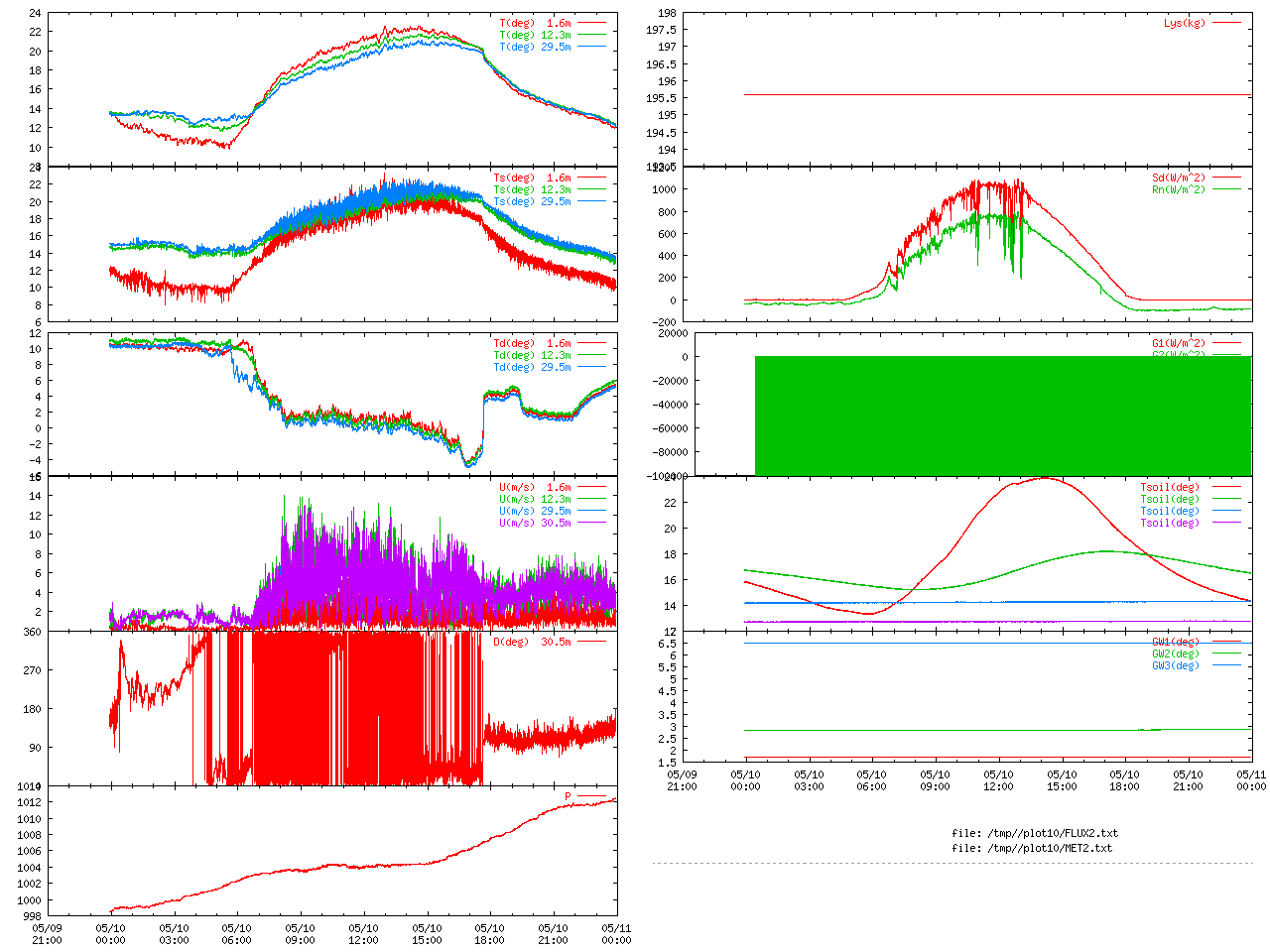Screen dimensions: 1270x952
Task: Select the "GW2(deg)" legend label
Action: click(x=1176, y=654)
